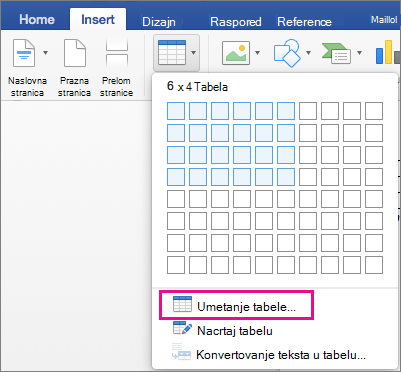This screenshot has width=401, height=372.
Task: Open the Raspored tab
Action: coord(235,22)
